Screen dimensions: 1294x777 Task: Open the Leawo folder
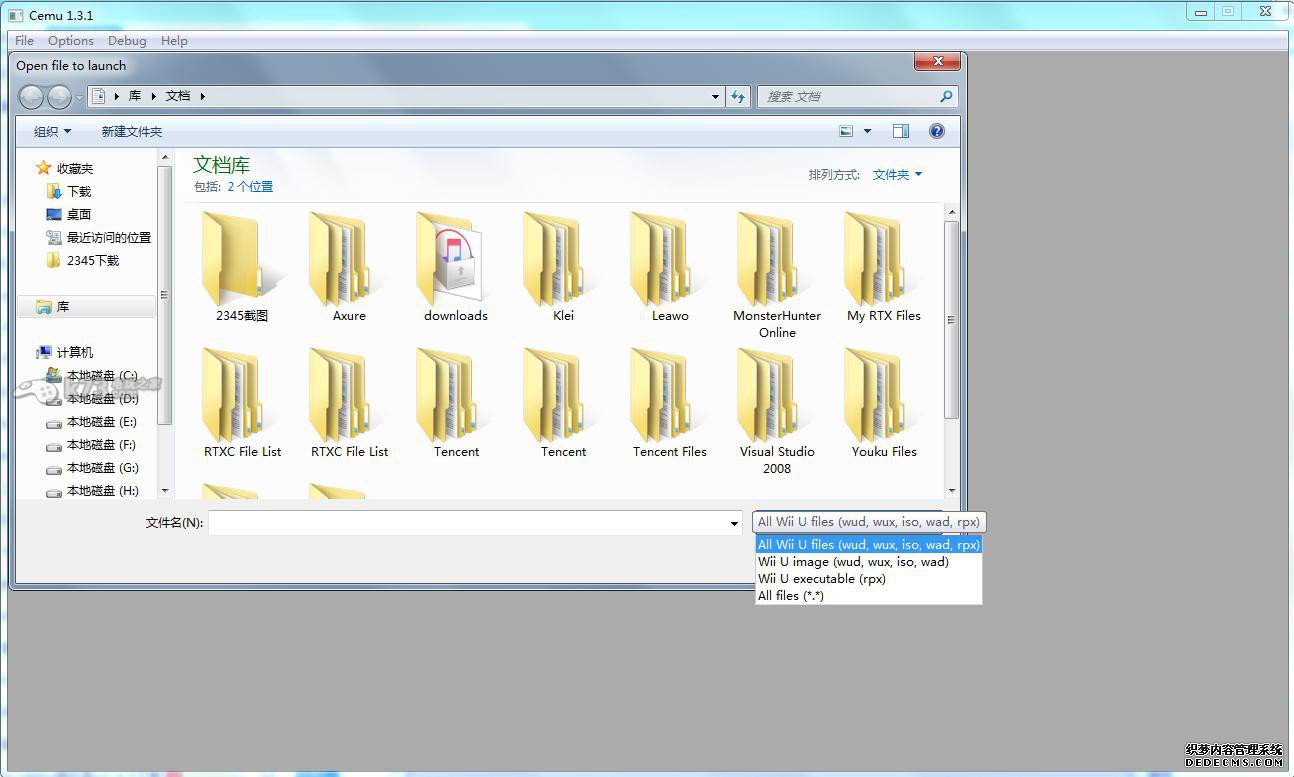click(x=670, y=265)
